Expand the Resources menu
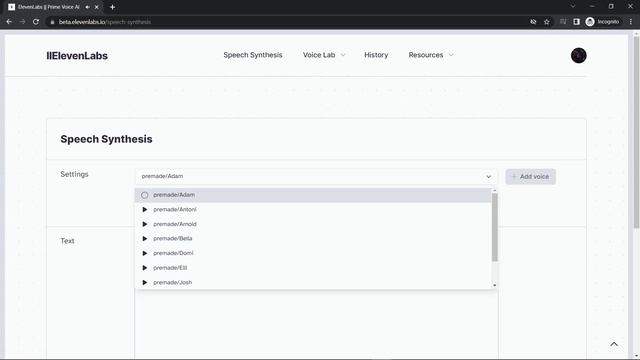The image size is (640, 360). 431,55
